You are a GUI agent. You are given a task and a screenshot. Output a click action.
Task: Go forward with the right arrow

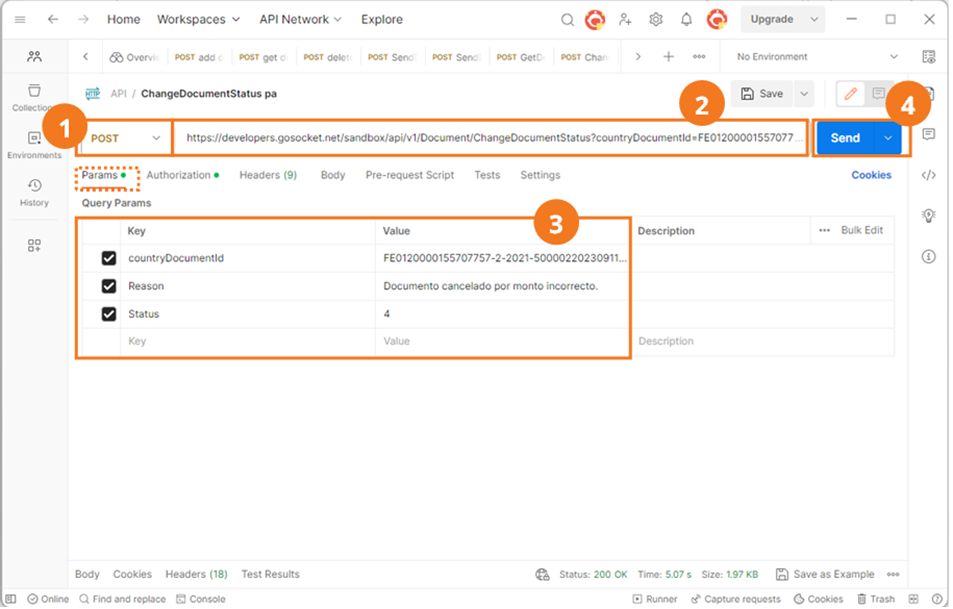point(83,19)
